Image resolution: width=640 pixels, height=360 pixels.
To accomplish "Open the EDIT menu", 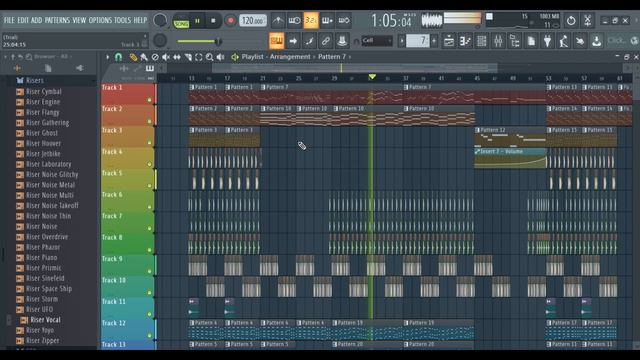I will [x=23, y=20].
